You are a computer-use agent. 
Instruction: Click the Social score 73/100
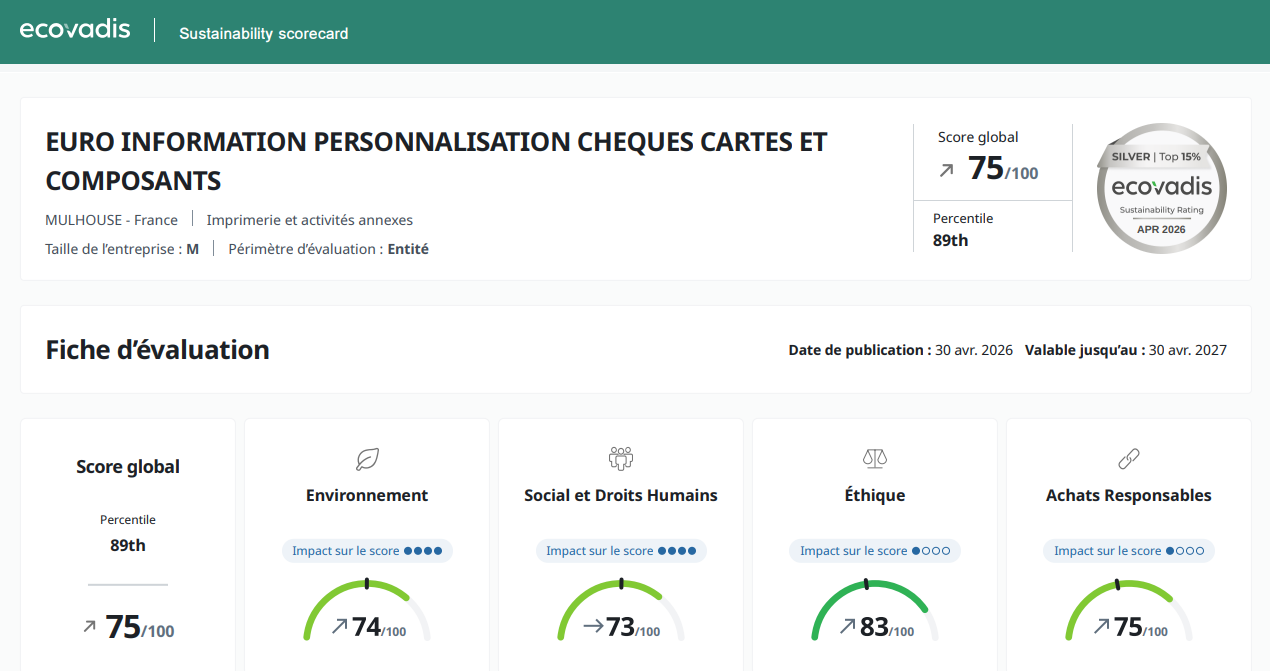(x=633, y=627)
